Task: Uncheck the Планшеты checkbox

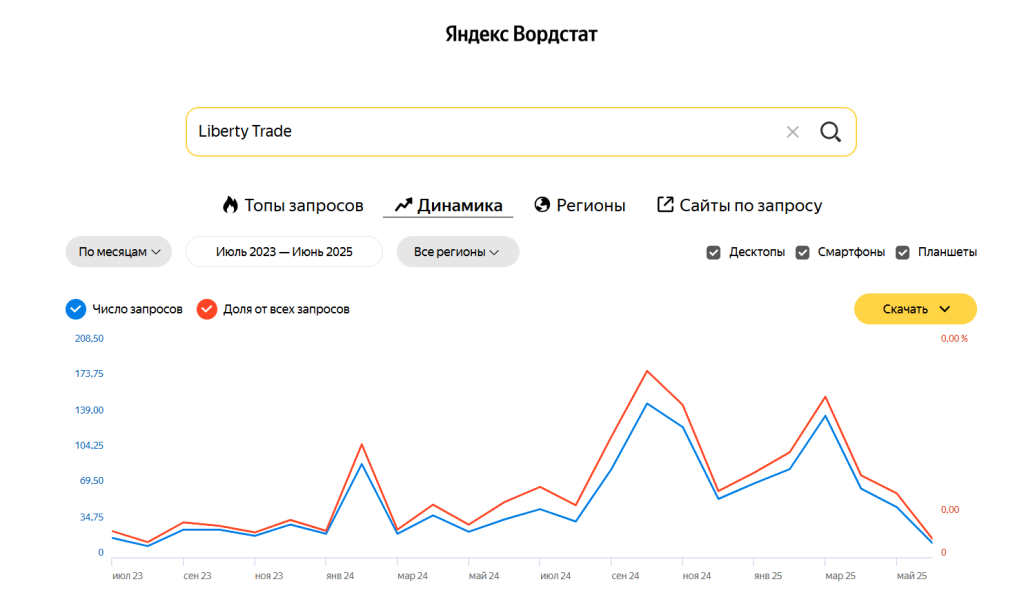Action: (902, 252)
